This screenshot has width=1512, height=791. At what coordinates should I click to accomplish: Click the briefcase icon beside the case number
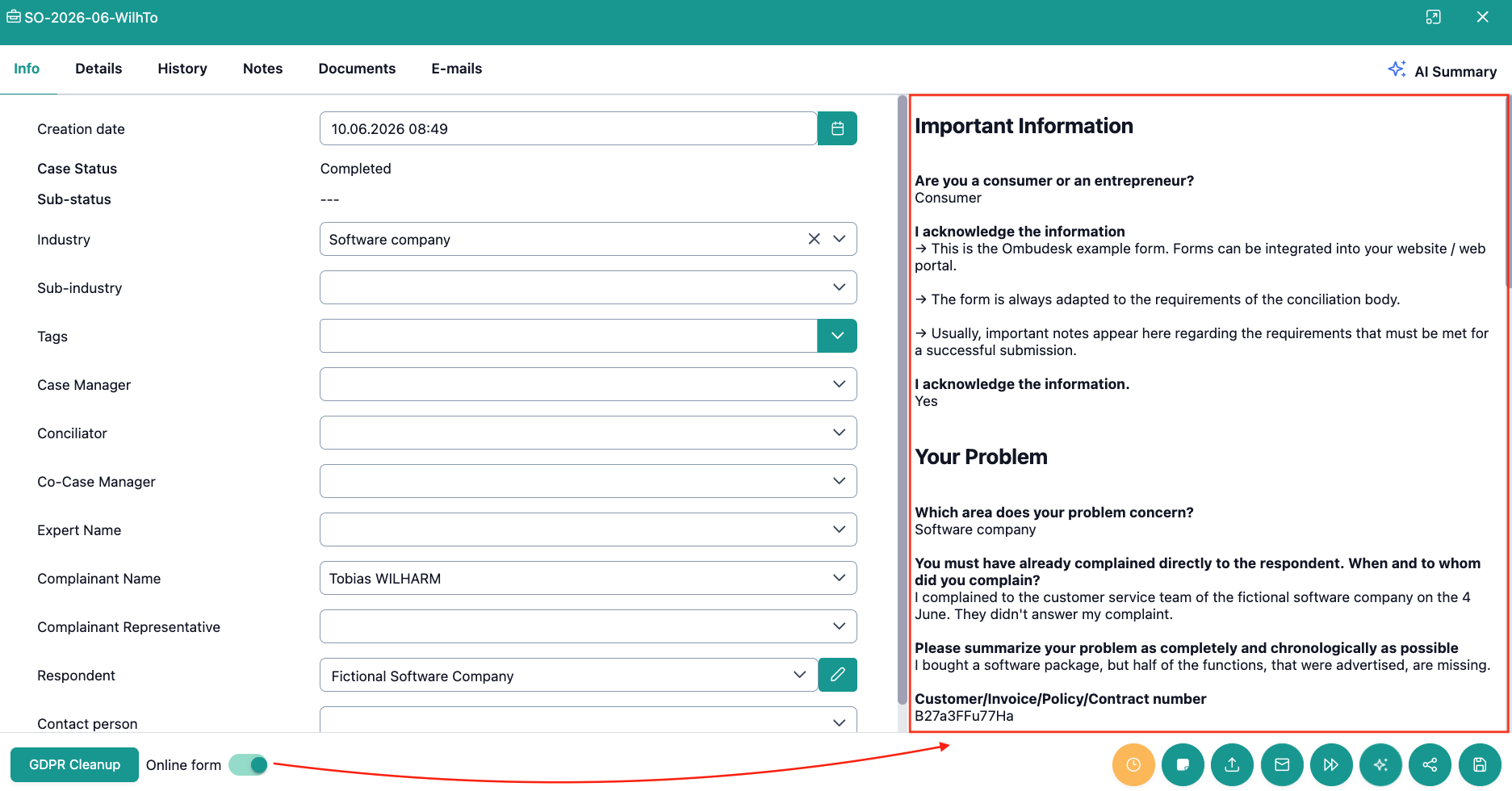pyautogui.click(x=14, y=17)
